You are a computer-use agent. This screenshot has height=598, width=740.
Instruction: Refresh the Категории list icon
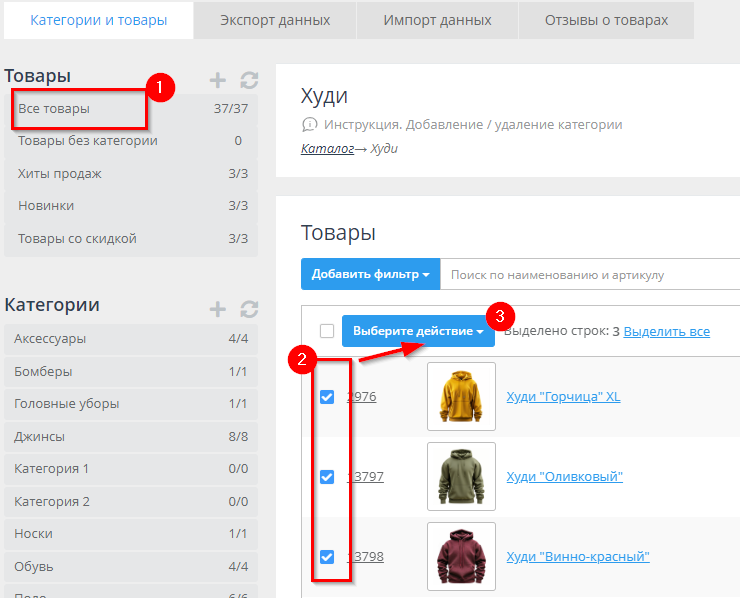[249, 309]
